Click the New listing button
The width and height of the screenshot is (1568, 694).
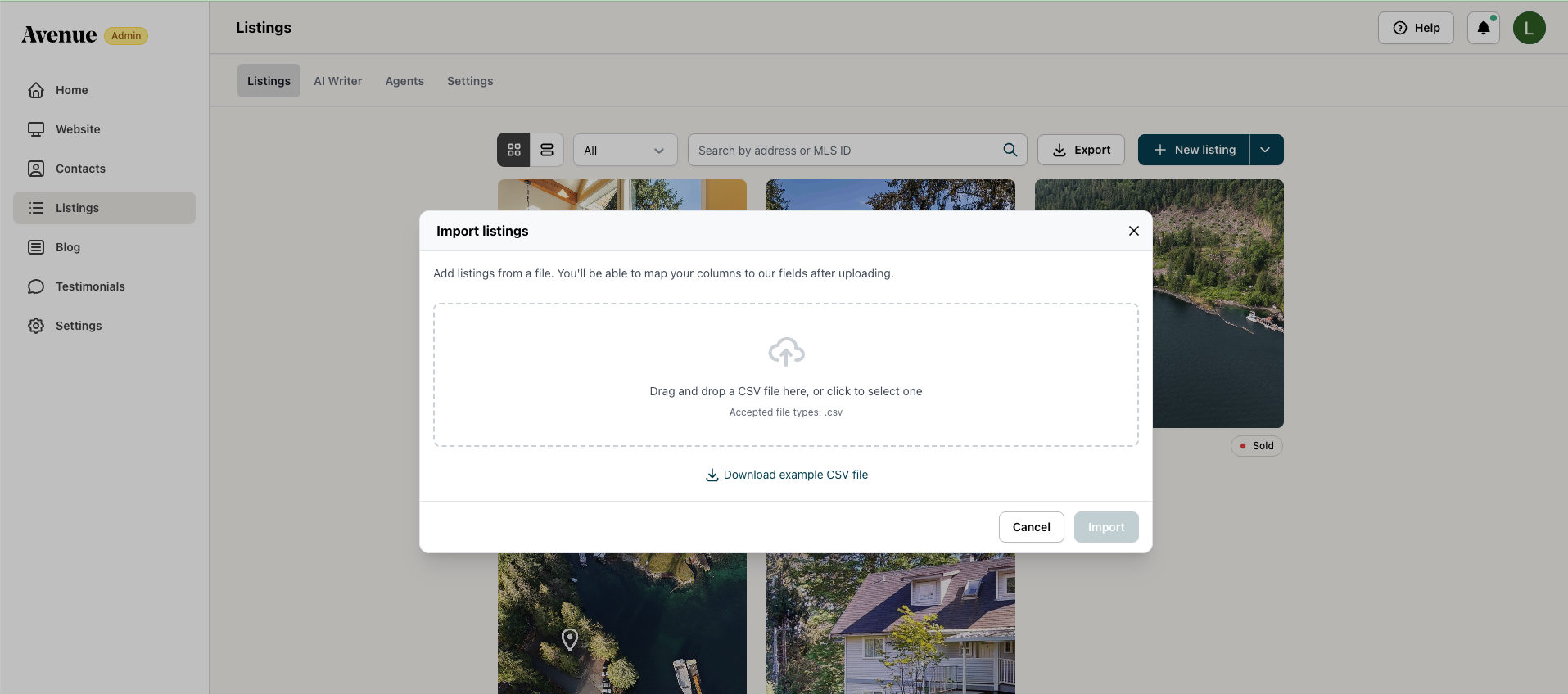(1194, 150)
